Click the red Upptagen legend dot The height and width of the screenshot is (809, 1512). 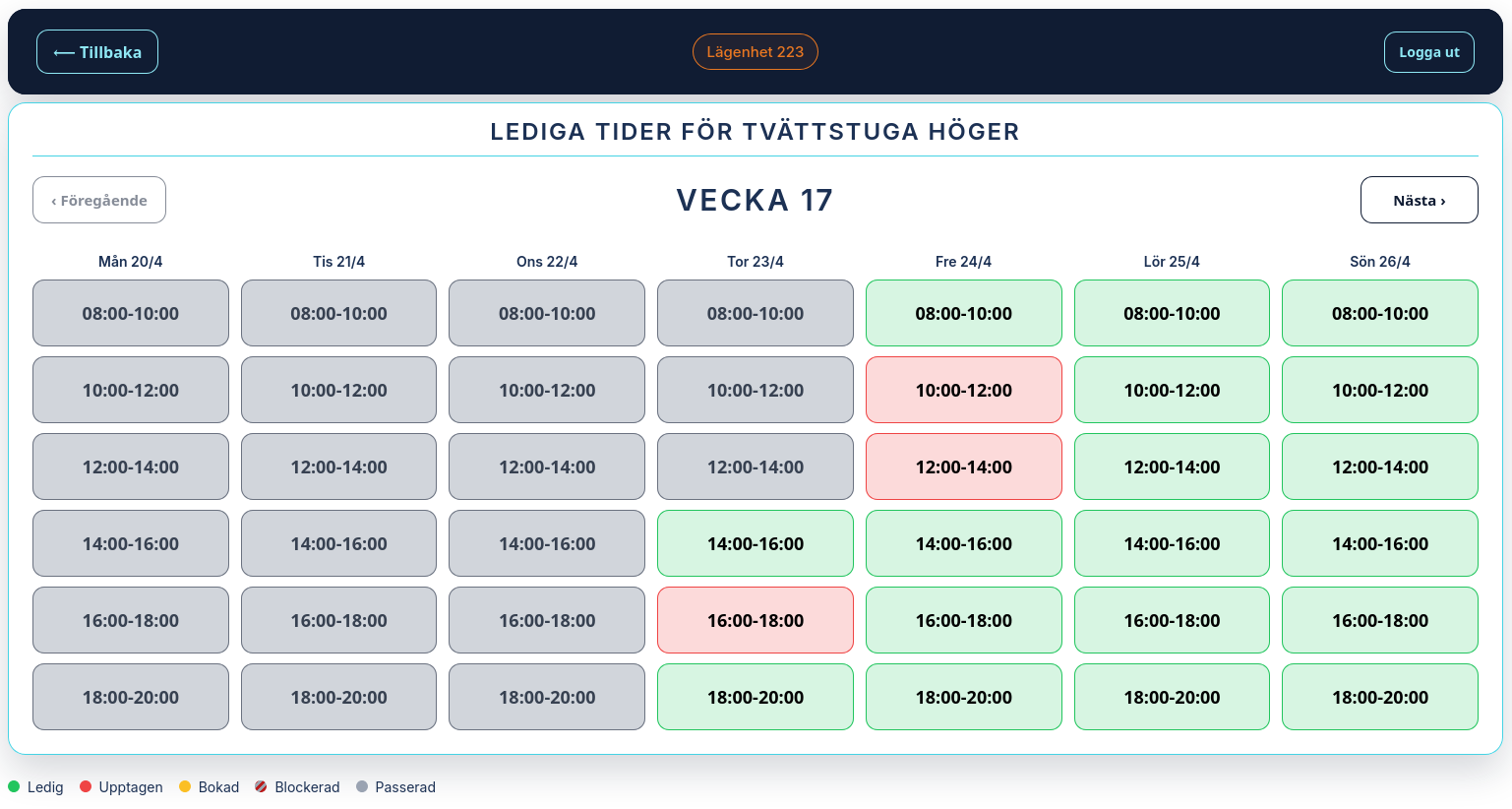tap(86, 786)
